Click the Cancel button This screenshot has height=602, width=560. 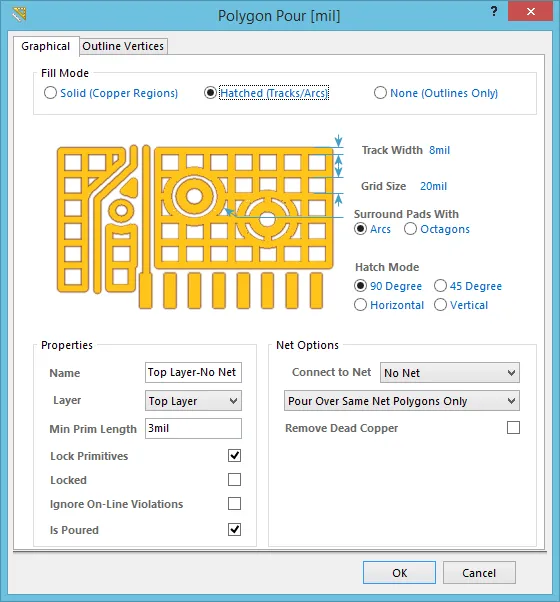(x=479, y=572)
